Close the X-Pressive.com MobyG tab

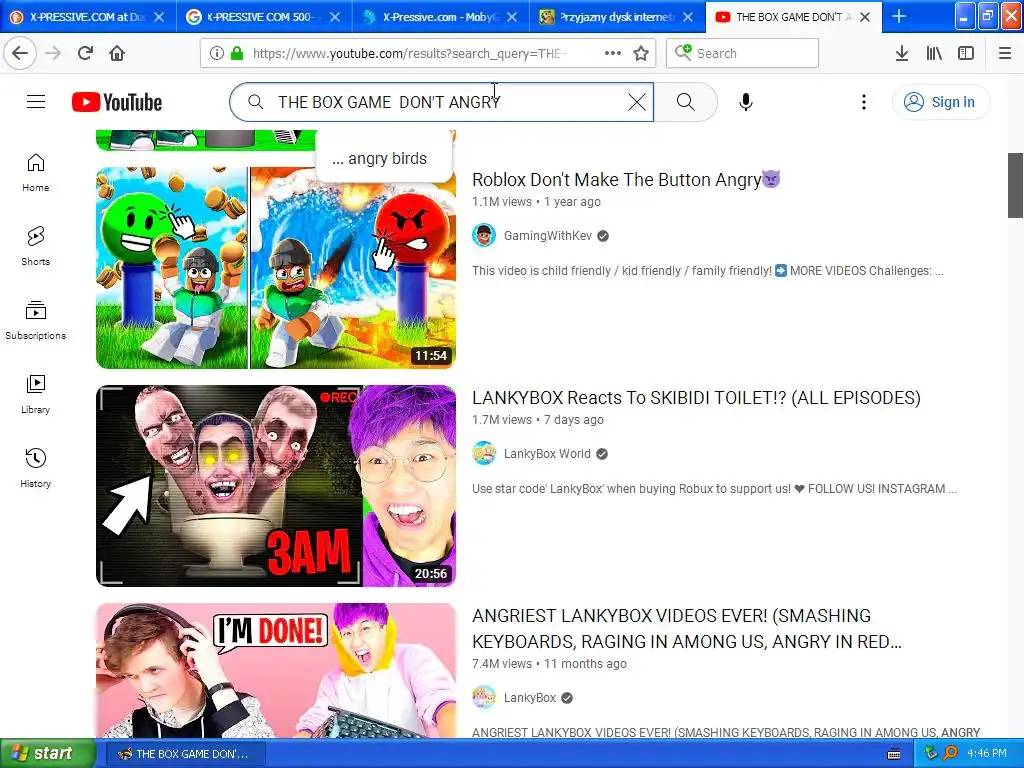[512, 17]
